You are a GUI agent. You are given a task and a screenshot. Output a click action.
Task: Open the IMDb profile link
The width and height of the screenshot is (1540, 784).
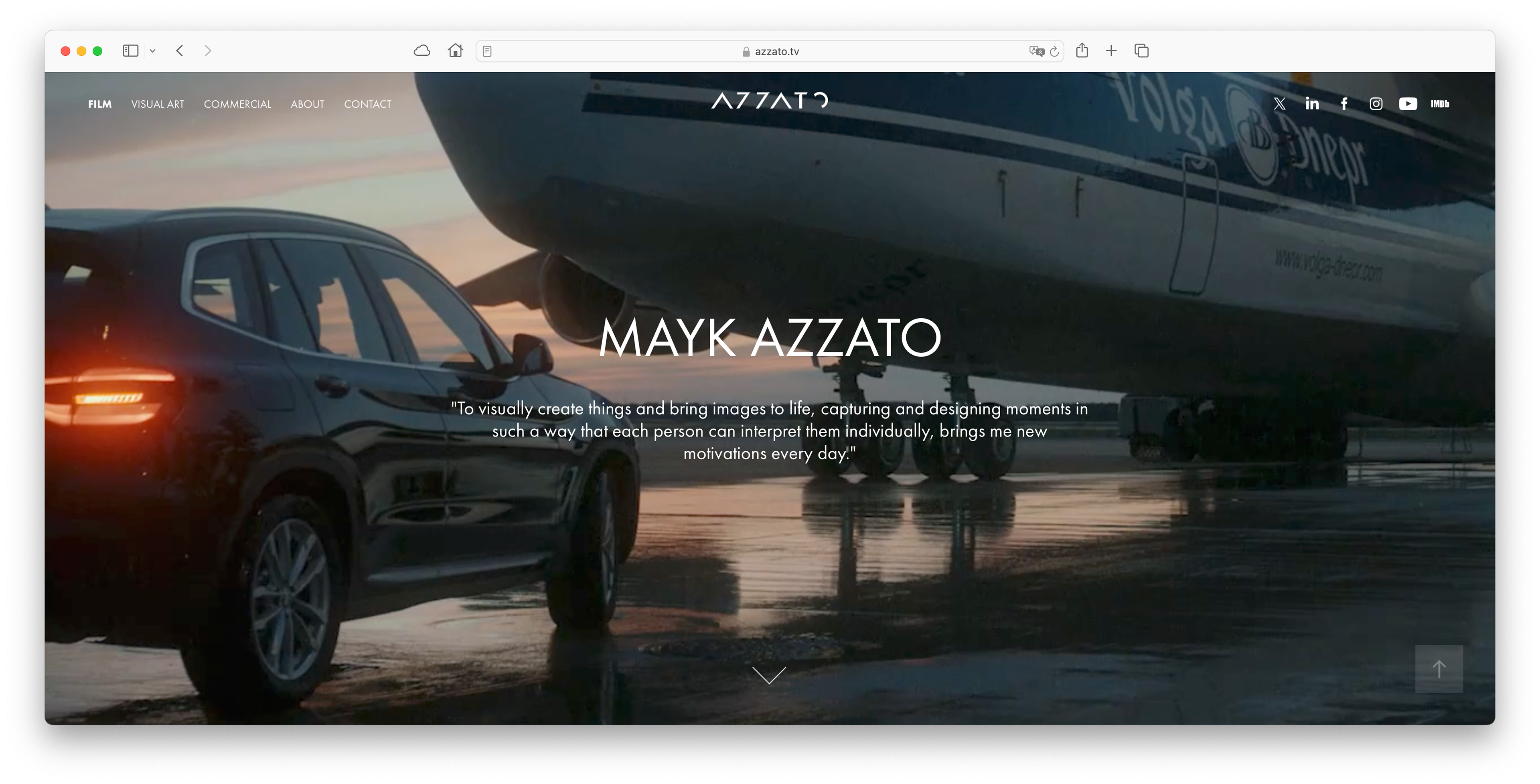click(x=1440, y=104)
